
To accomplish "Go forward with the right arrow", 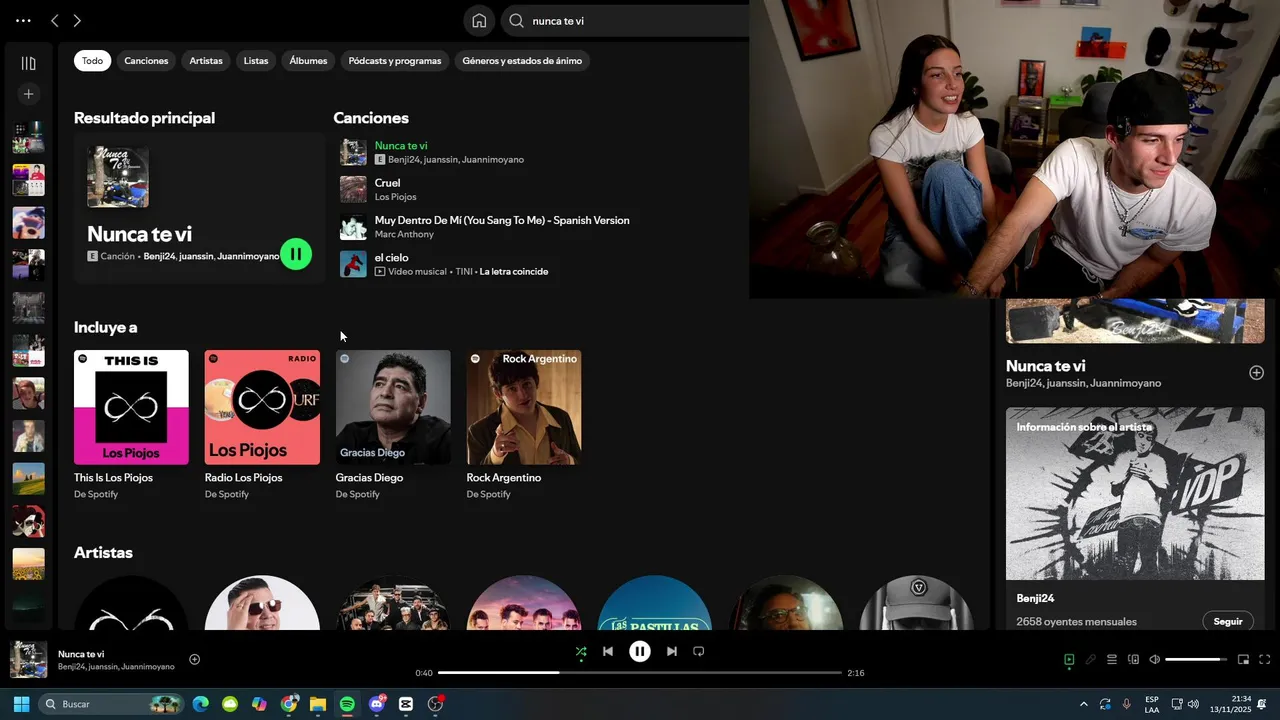I will (77, 20).
